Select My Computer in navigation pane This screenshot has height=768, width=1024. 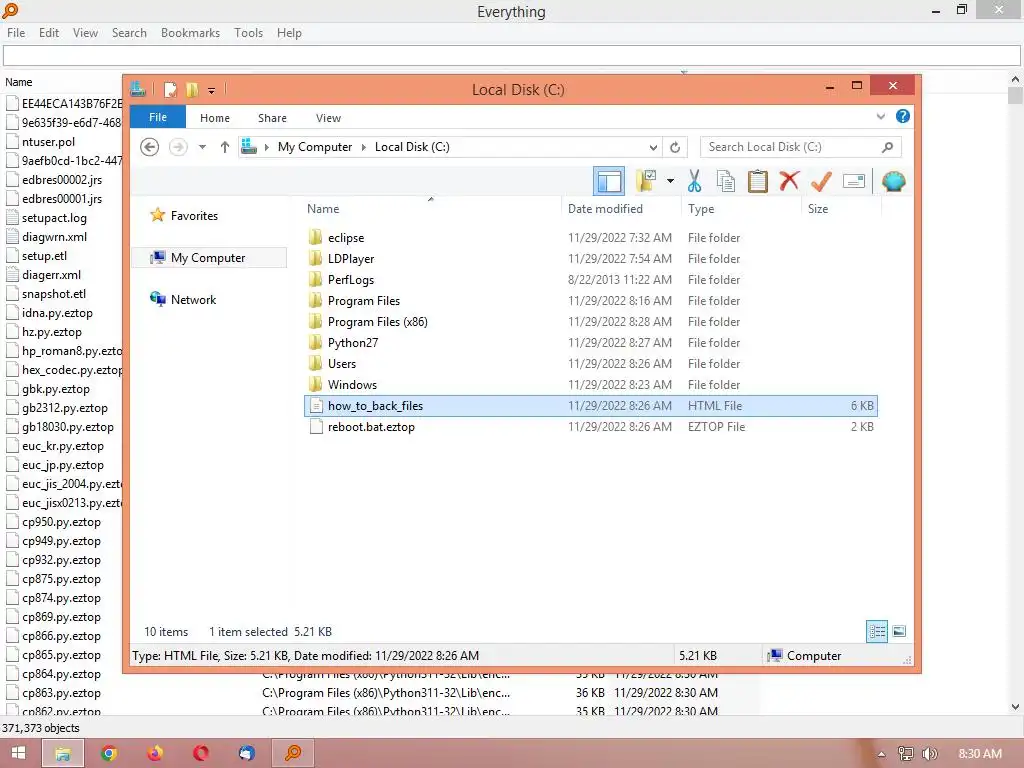pos(208,258)
